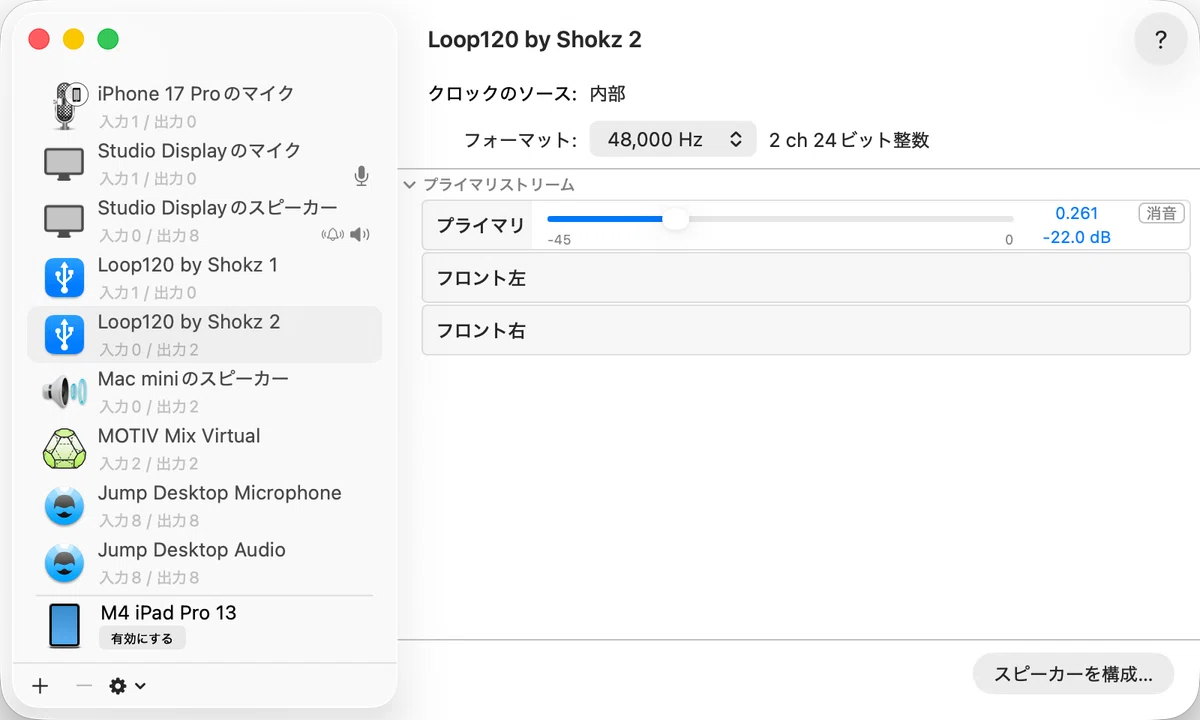Select the MOTIV Mix Virtual icon
Image resolution: width=1200 pixels, height=720 pixels.
(x=65, y=449)
